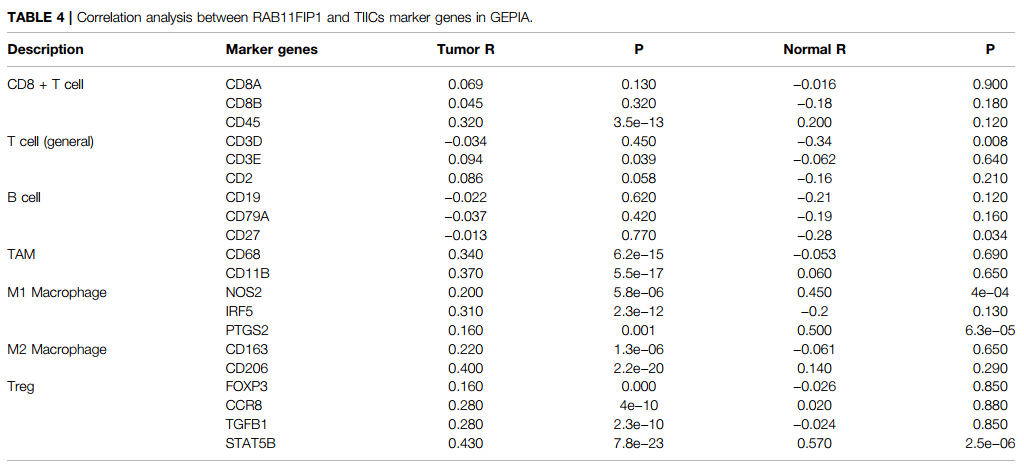
Task: Click the Tumor R column header
Action: click(465, 49)
